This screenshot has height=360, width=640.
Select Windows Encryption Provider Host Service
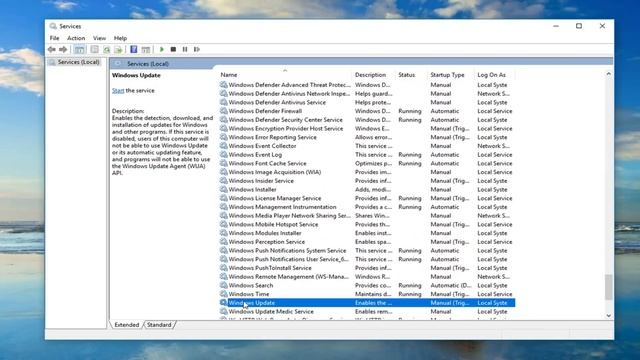click(x=367, y=129)
